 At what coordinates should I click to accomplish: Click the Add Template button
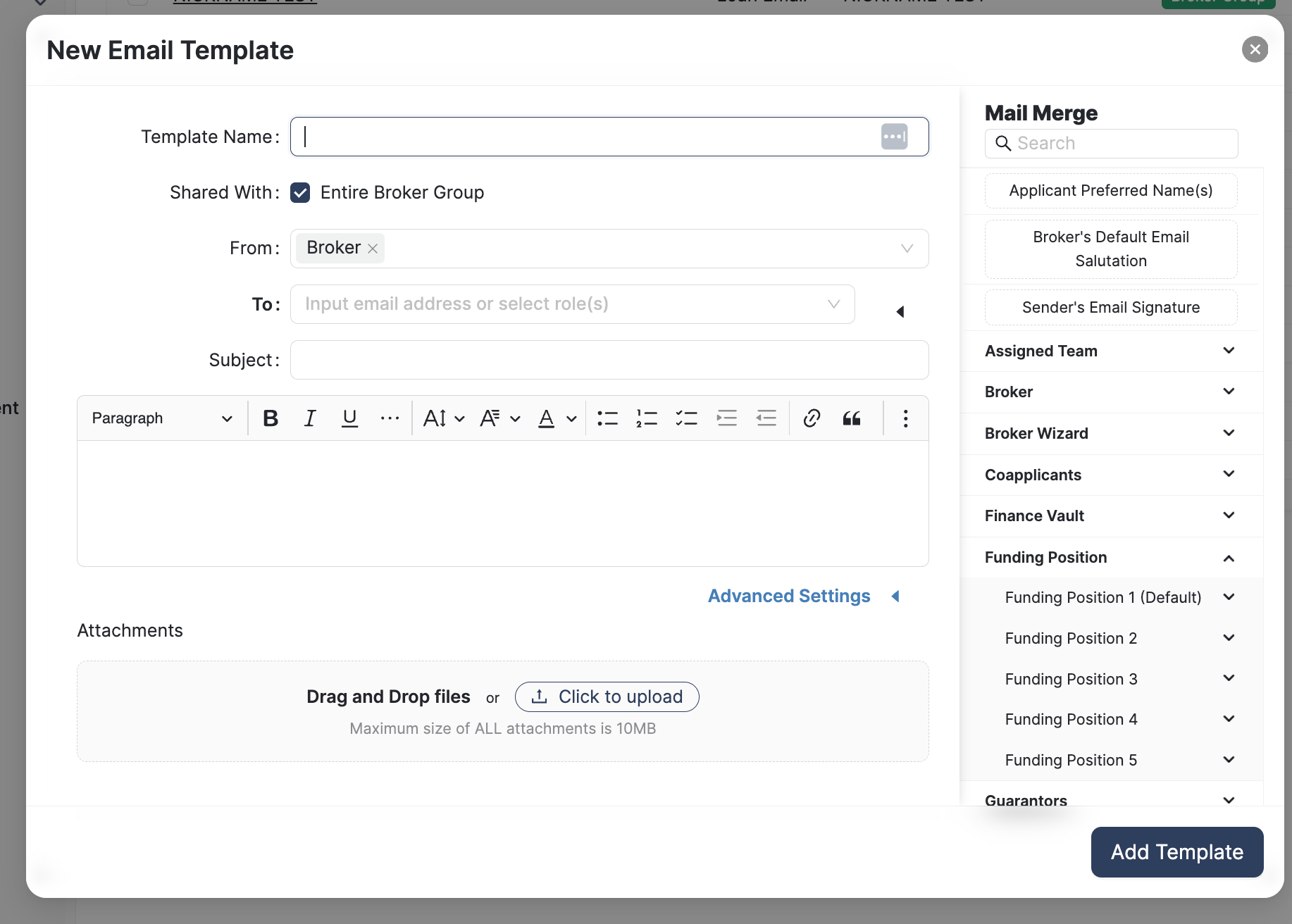(1176, 852)
